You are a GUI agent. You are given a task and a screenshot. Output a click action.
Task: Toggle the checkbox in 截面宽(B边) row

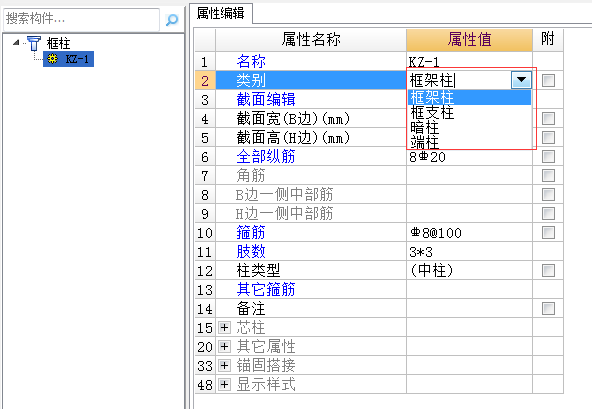click(x=548, y=119)
